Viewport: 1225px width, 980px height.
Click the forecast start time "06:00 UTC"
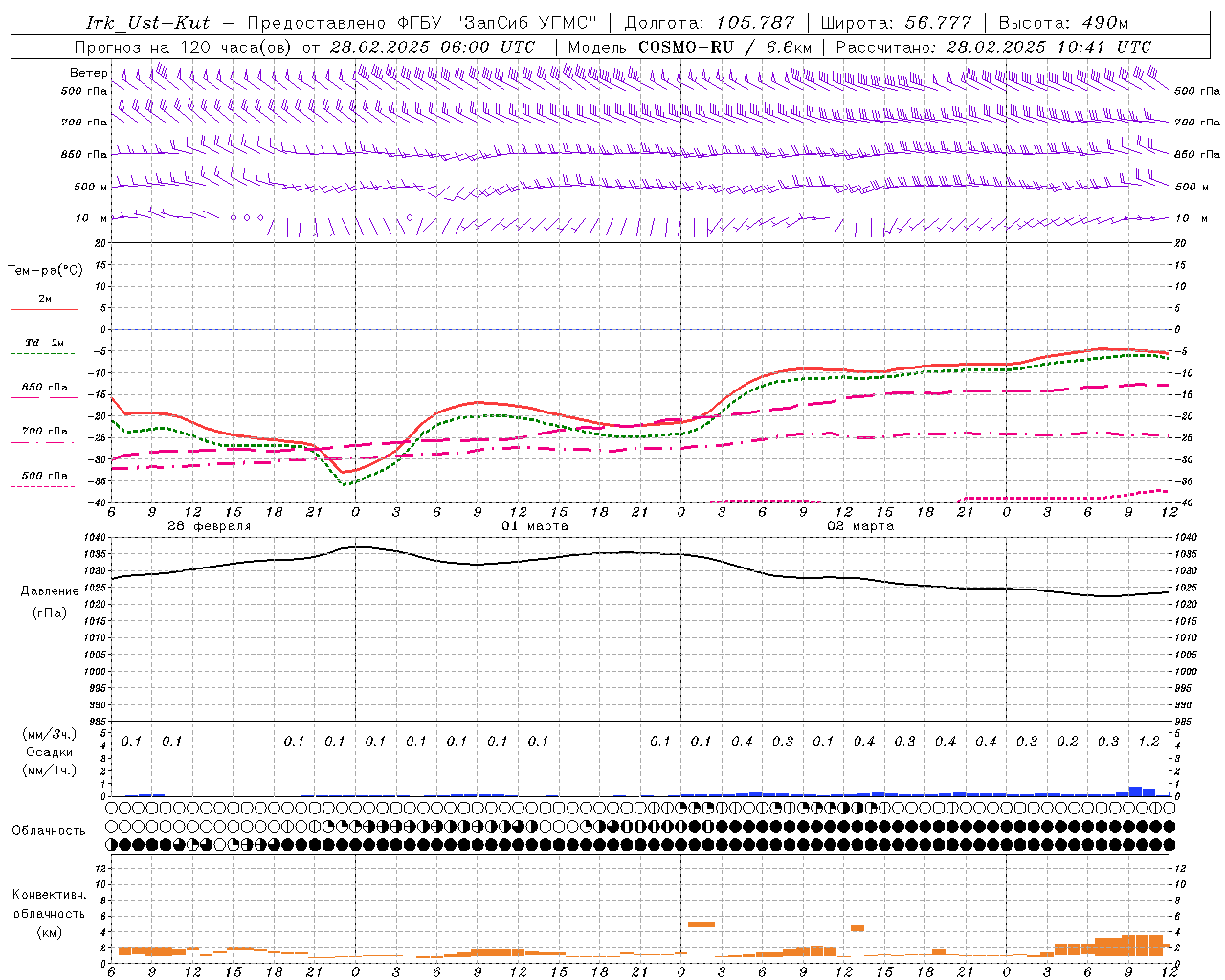click(487, 47)
